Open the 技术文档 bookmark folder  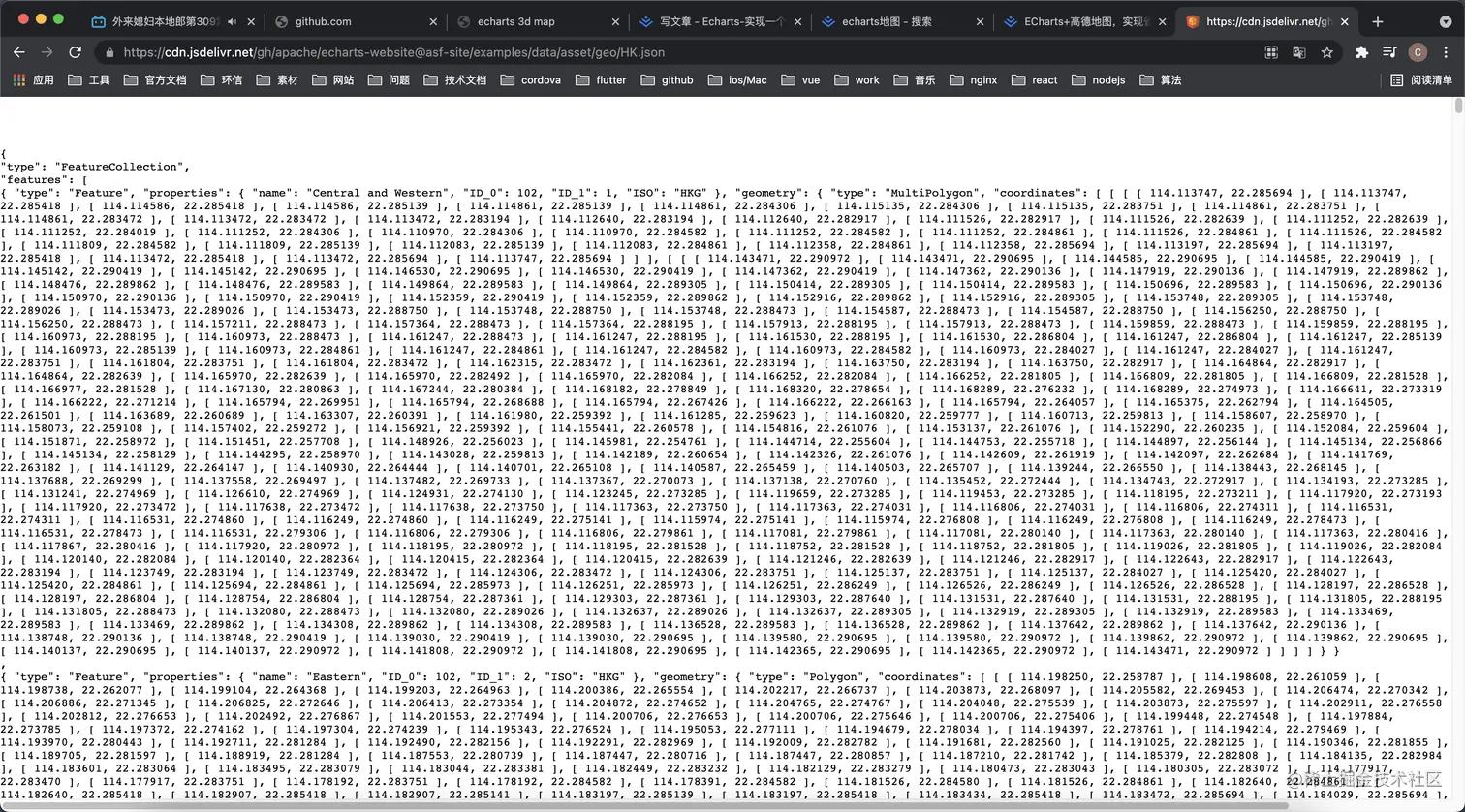pyautogui.click(x=454, y=80)
